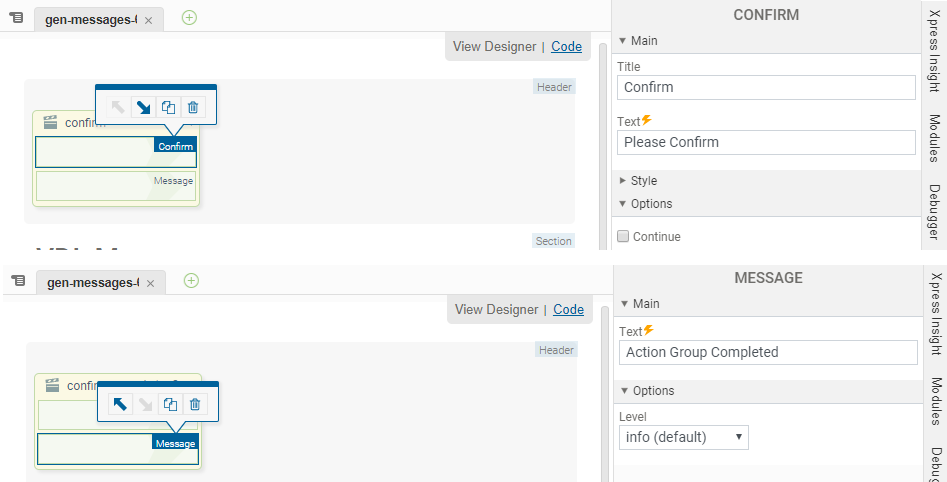Delete the selected Confirm element with the trash icon
Image resolution: width=947 pixels, height=482 pixels.
(193, 107)
